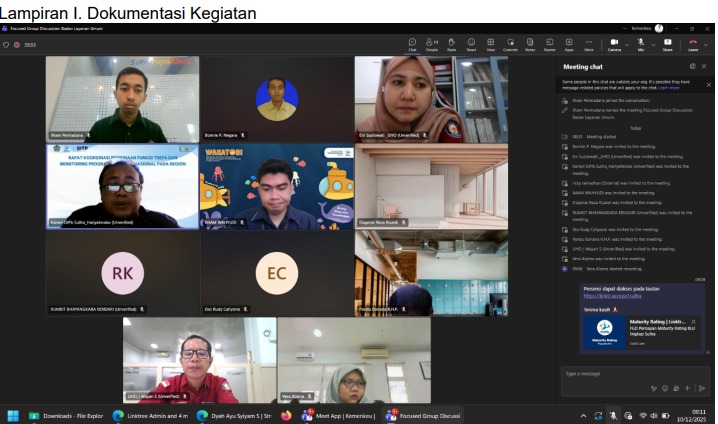Toggle the Chat panel visibility
Image resolution: width=718 pixels, height=424 pixels.
click(412, 44)
